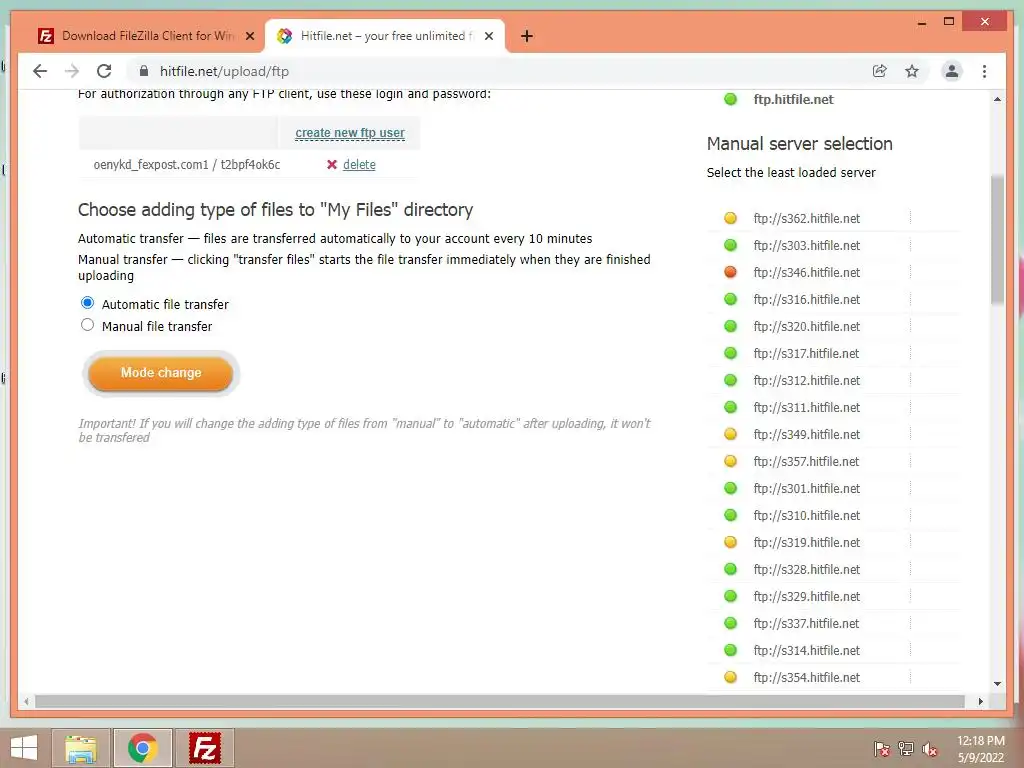
Task: Open the Windows Start menu
Action: tap(24, 748)
